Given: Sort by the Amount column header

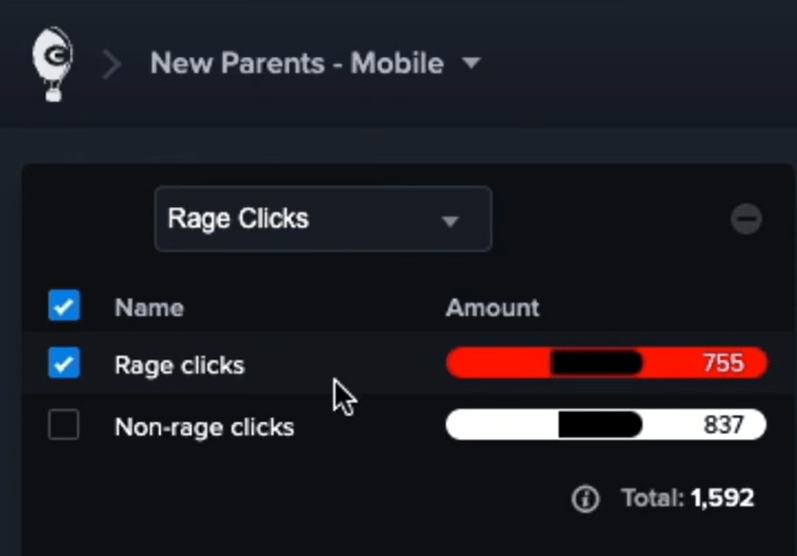Looking at the screenshot, I should 492,307.
